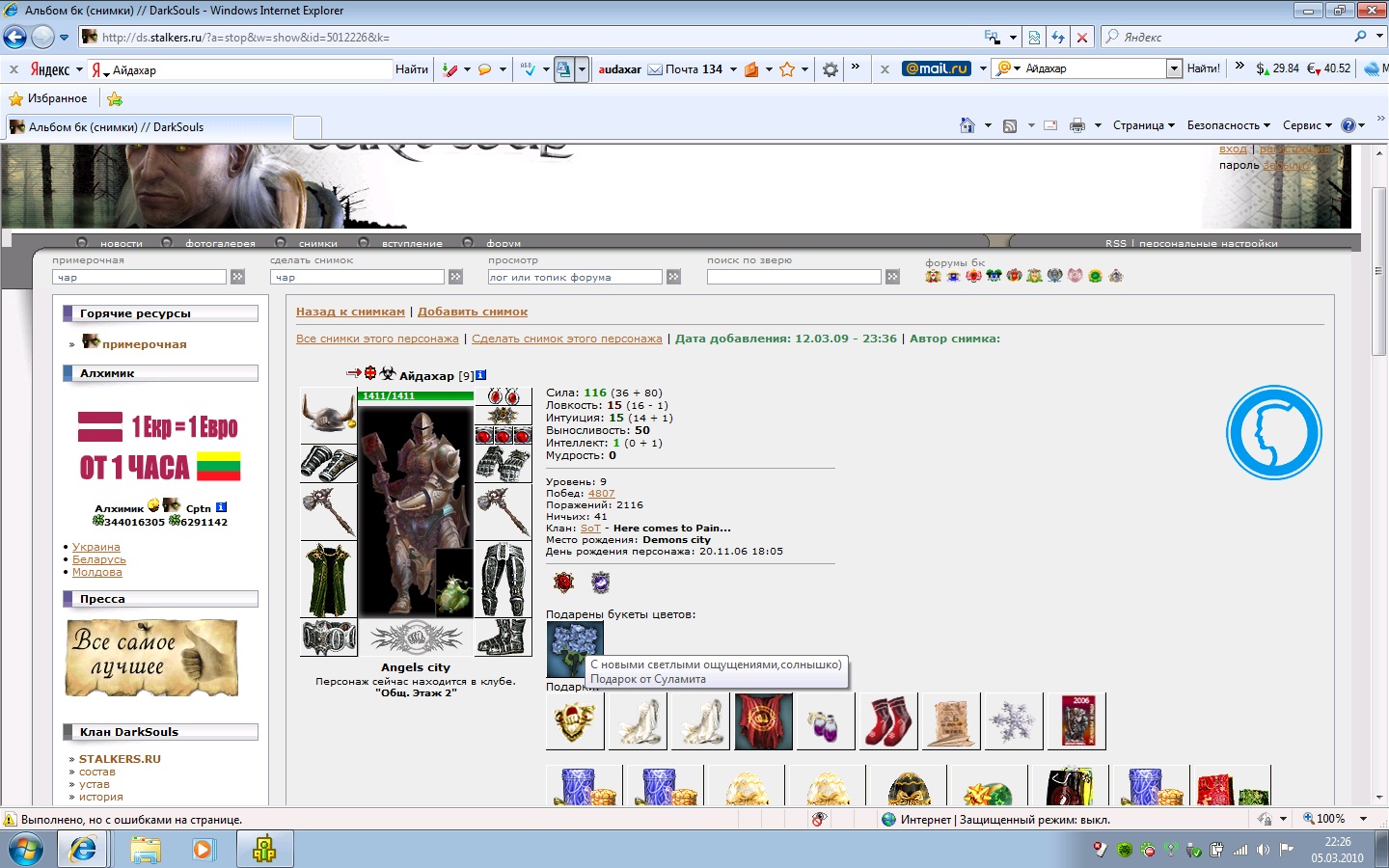
Task: Open the Home button dropdown arrow
Action: click(x=988, y=125)
